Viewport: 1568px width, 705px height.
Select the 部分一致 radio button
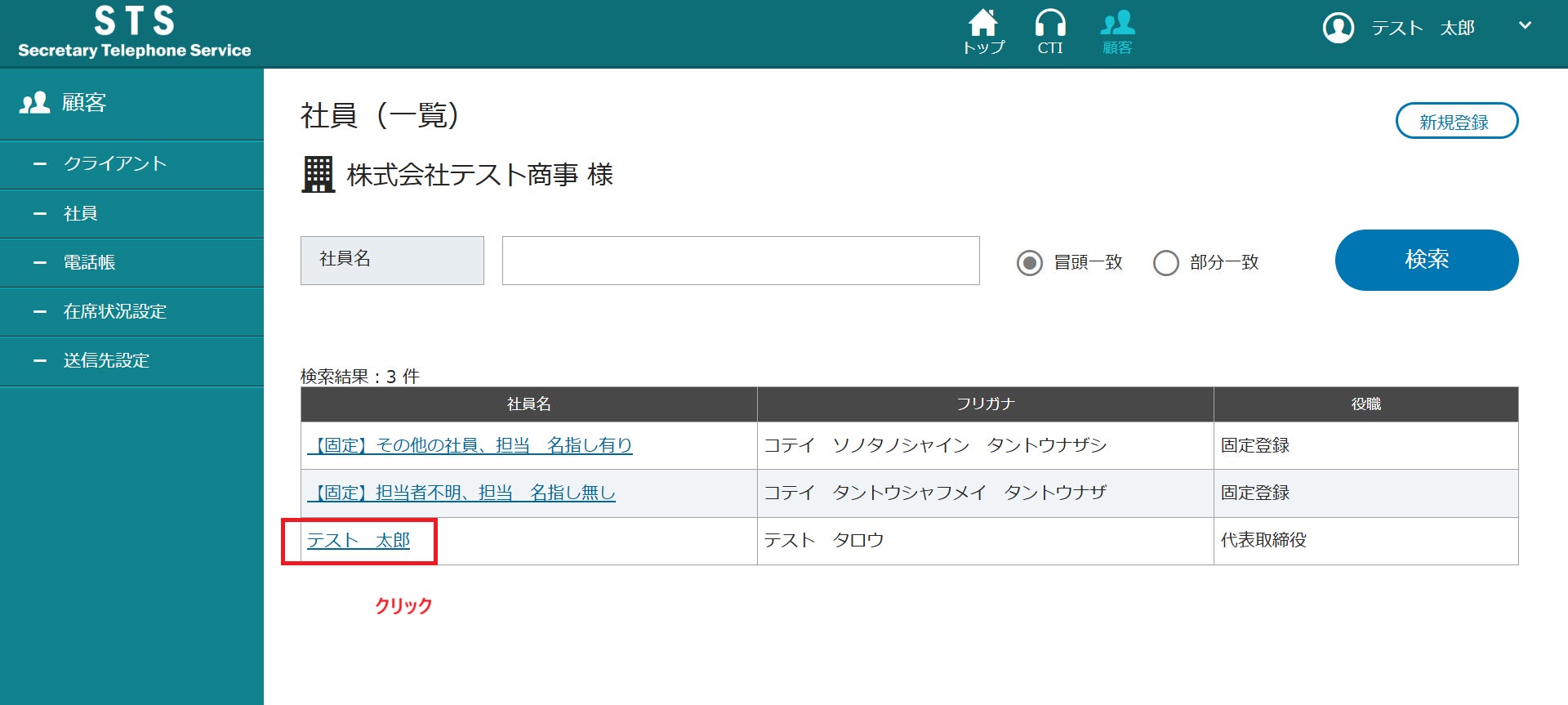[1166, 263]
